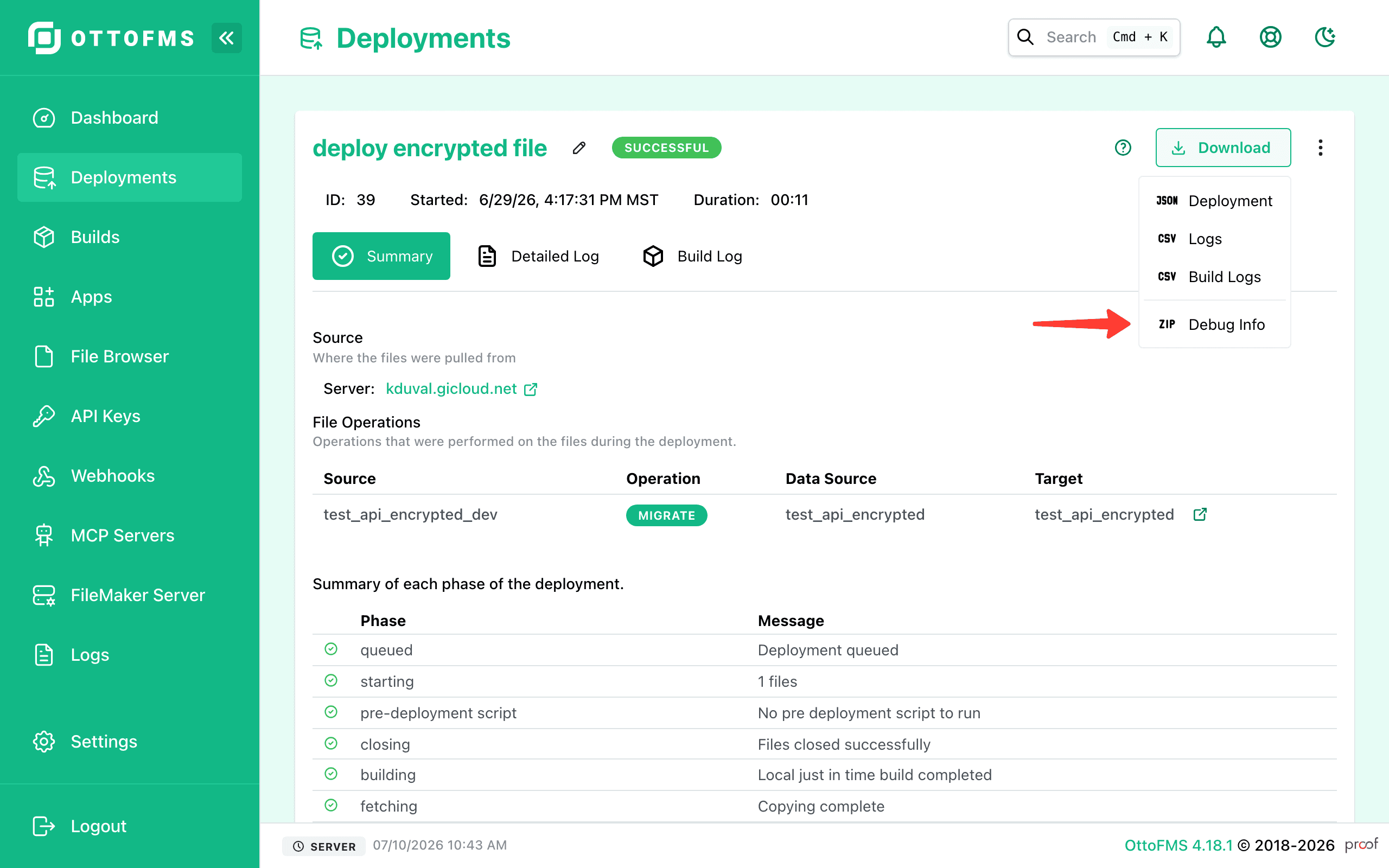Click 'Copying complete' message

821,807
